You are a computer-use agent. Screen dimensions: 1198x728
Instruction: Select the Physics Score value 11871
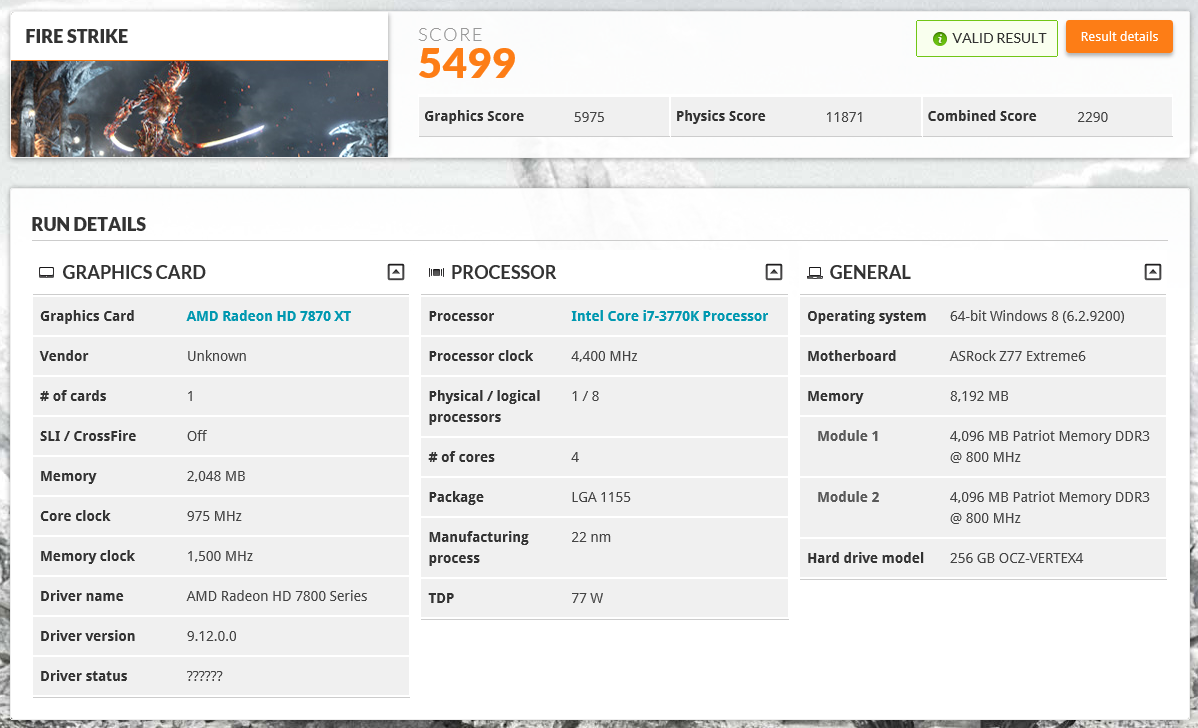844,117
